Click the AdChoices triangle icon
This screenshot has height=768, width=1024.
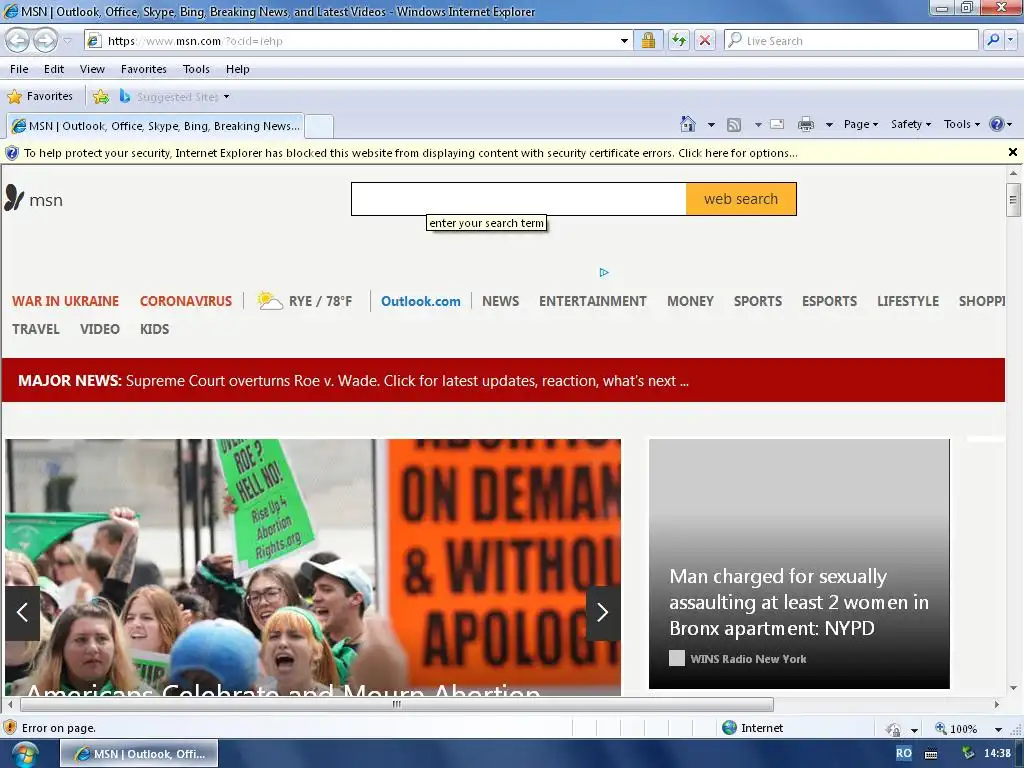[x=603, y=272]
